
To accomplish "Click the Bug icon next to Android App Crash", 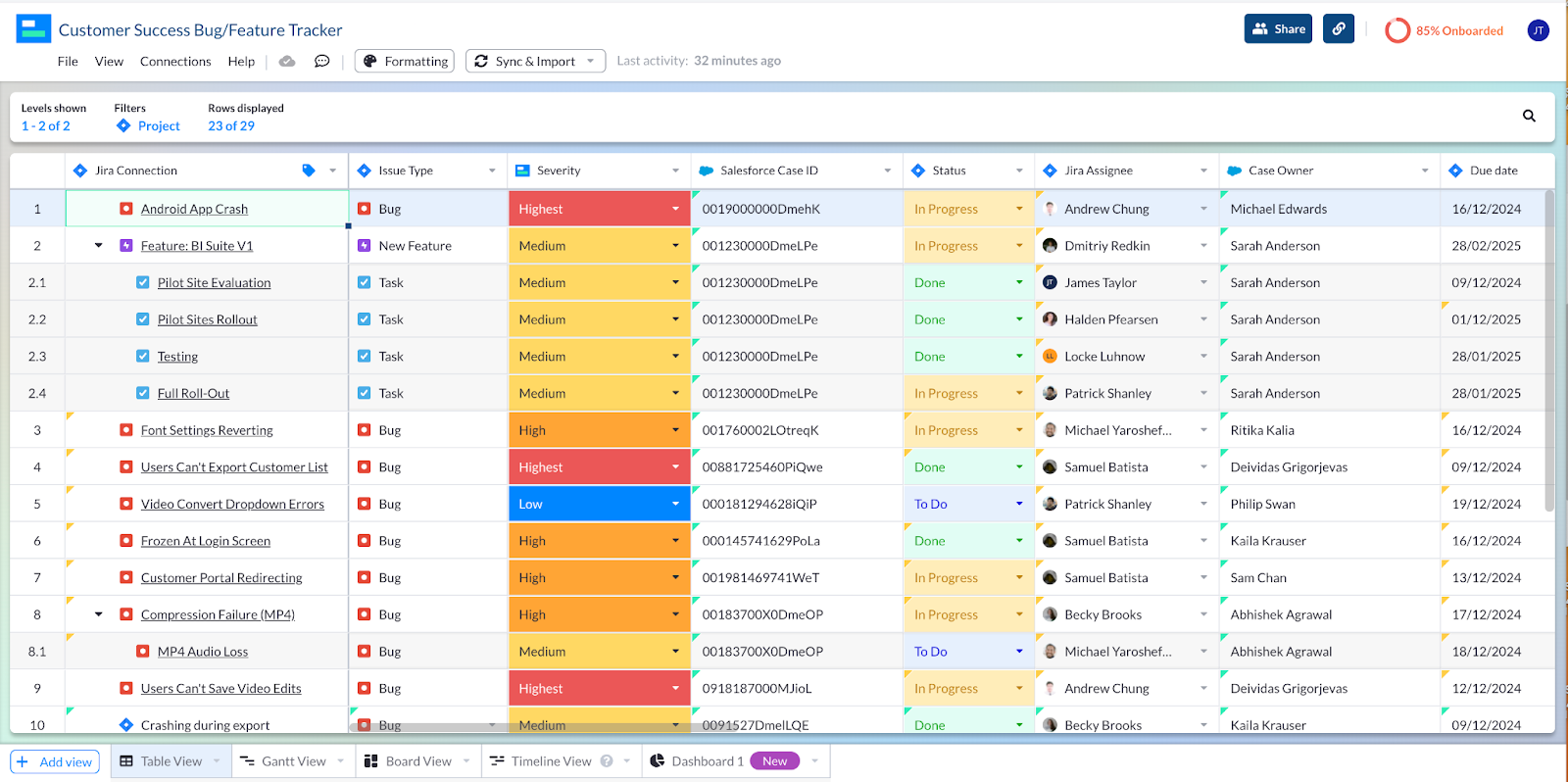I will tap(126, 209).
